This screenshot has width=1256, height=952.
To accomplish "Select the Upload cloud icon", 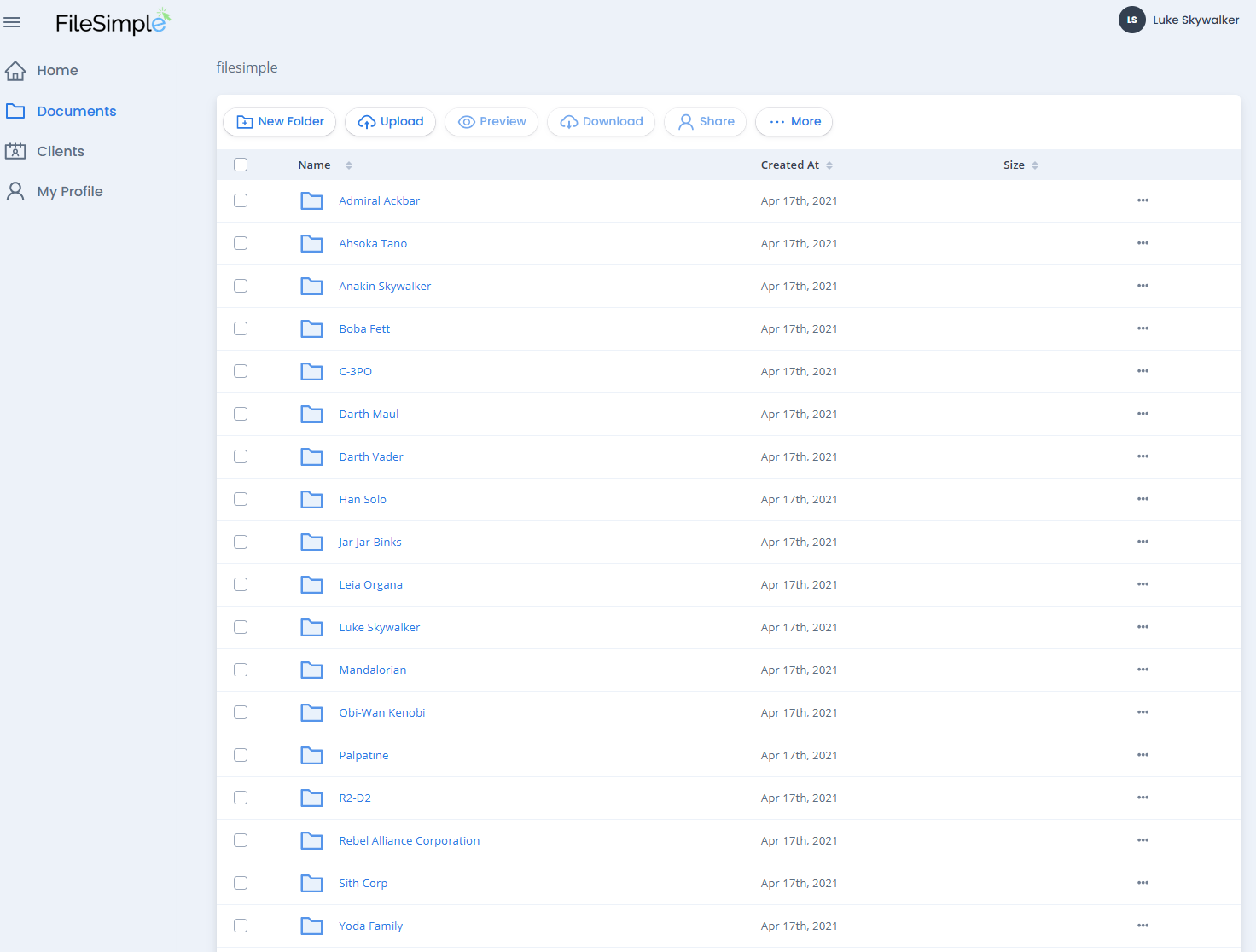I will tap(367, 122).
